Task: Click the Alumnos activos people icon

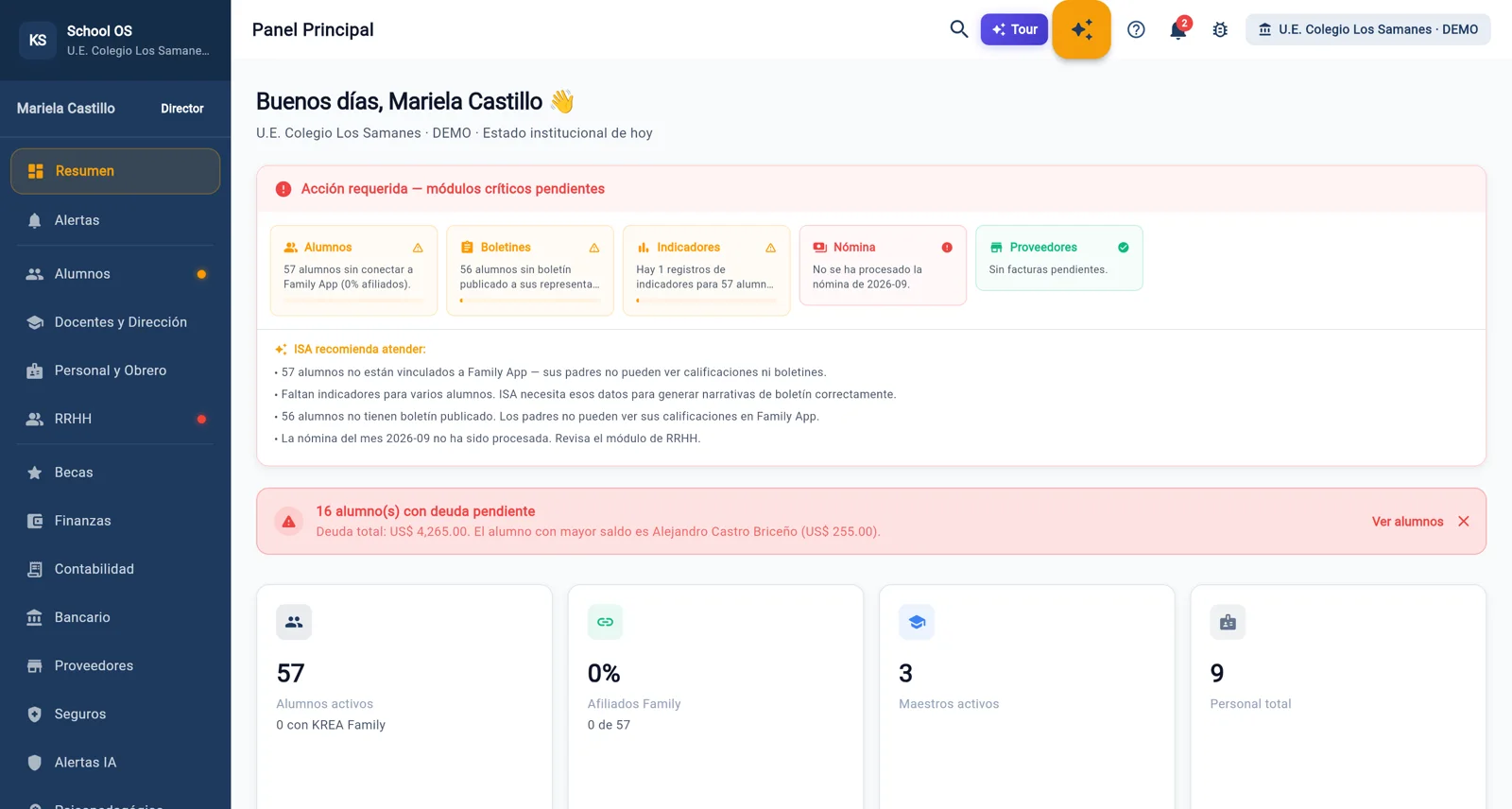Action: (294, 622)
